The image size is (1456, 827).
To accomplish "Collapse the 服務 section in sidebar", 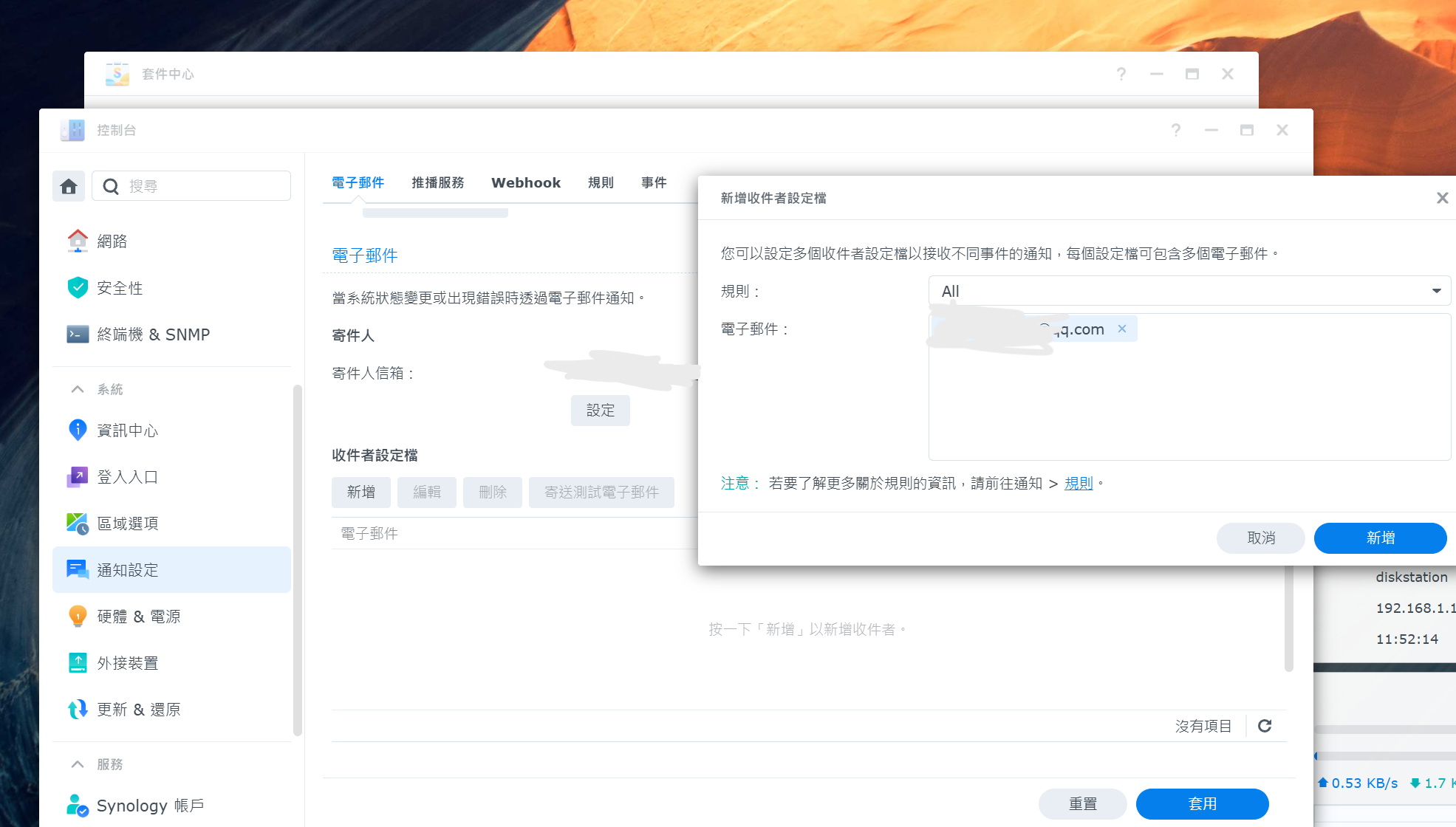I will [x=77, y=763].
